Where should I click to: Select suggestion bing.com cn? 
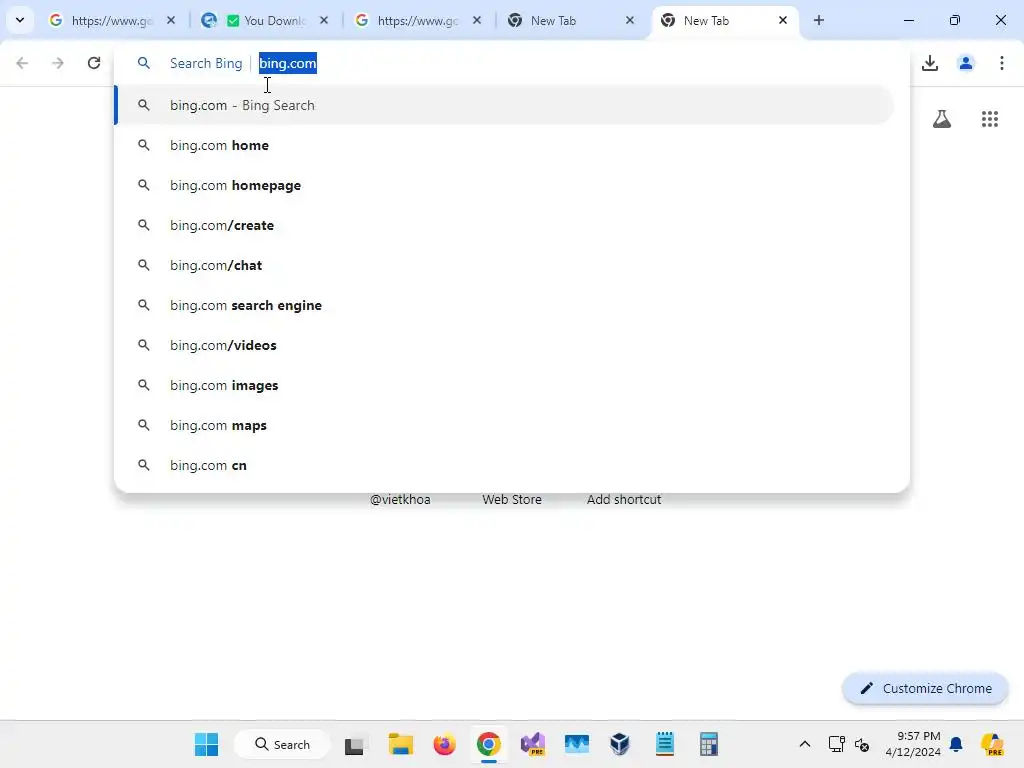point(504,465)
